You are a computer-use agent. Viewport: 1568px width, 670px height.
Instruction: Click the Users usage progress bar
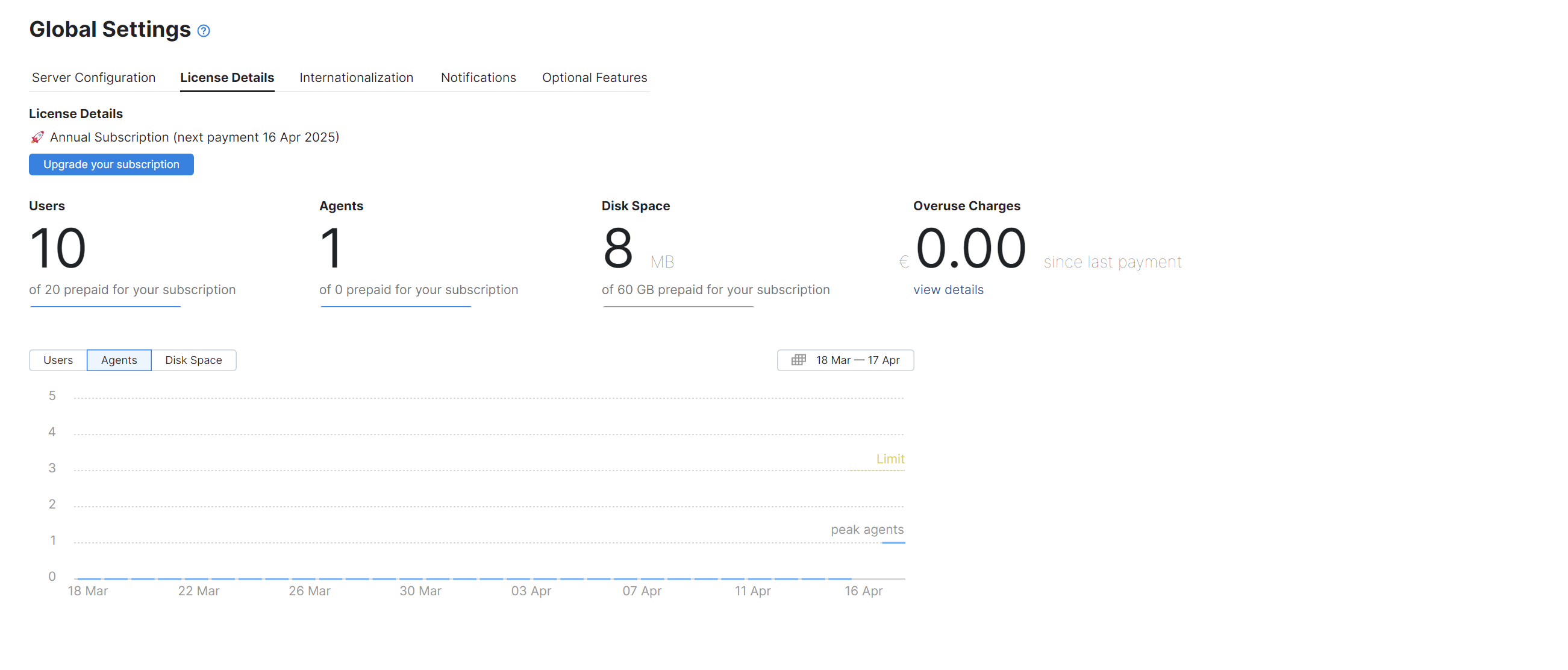[x=105, y=306]
